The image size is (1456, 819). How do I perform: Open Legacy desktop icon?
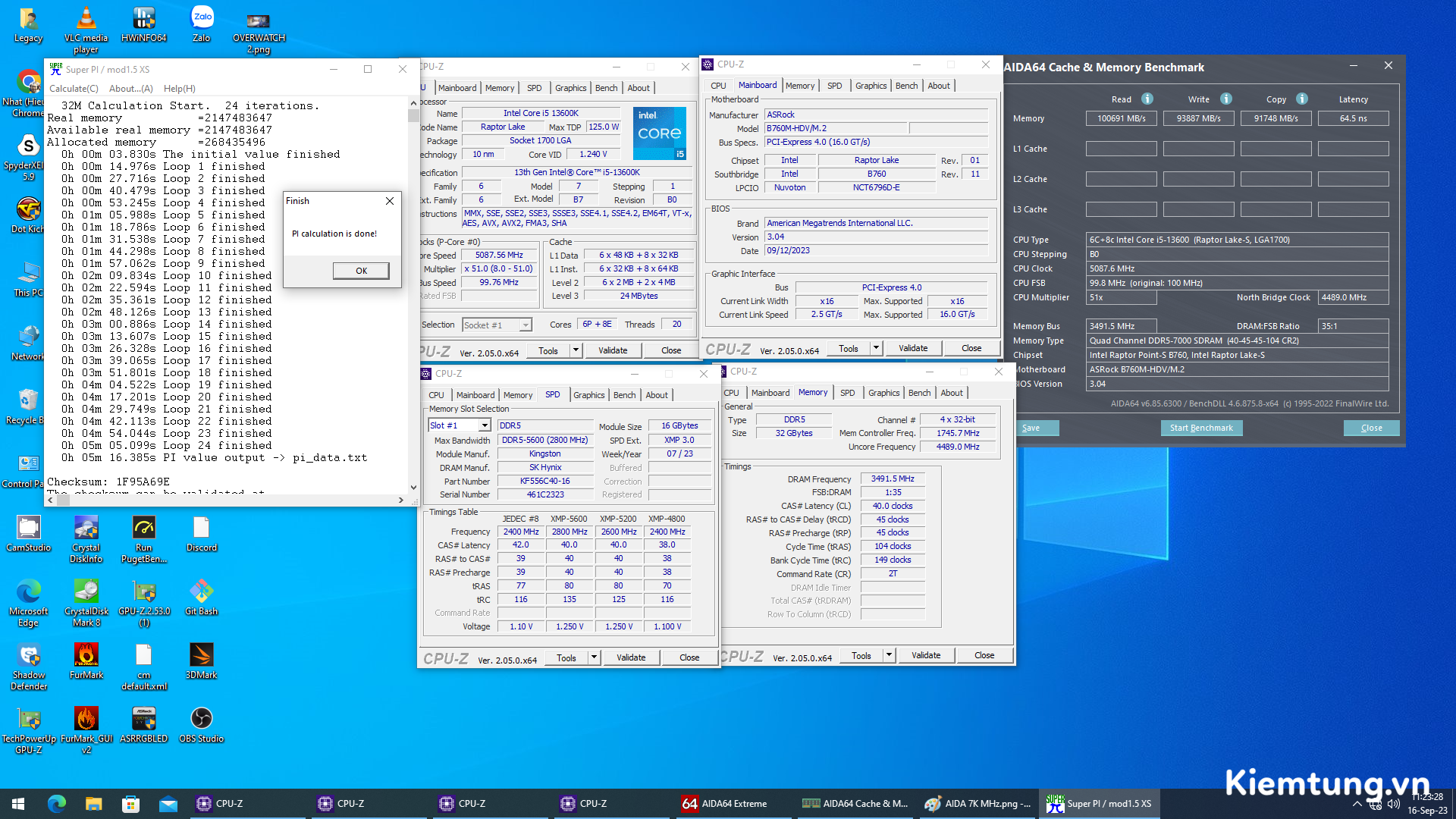pyautogui.click(x=28, y=24)
